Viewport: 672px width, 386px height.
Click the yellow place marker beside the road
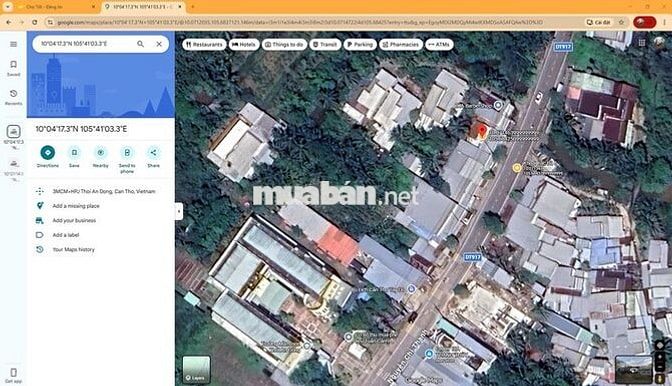point(517,168)
